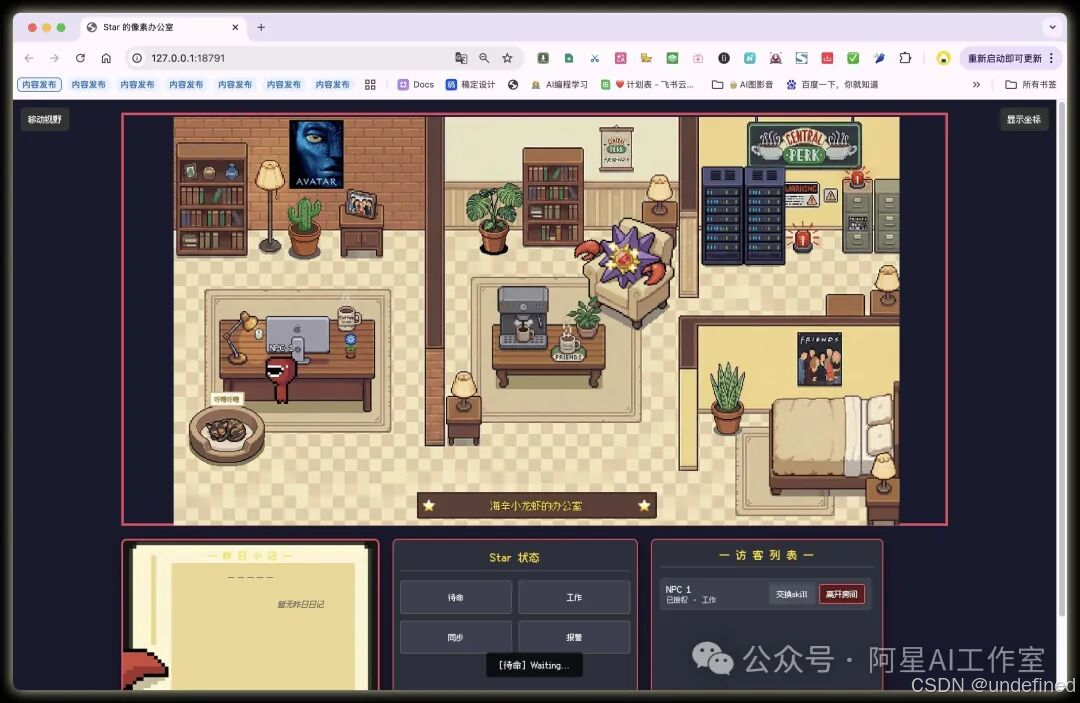
Task: Open the bookmark bar apps grid icon
Action: [370, 85]
